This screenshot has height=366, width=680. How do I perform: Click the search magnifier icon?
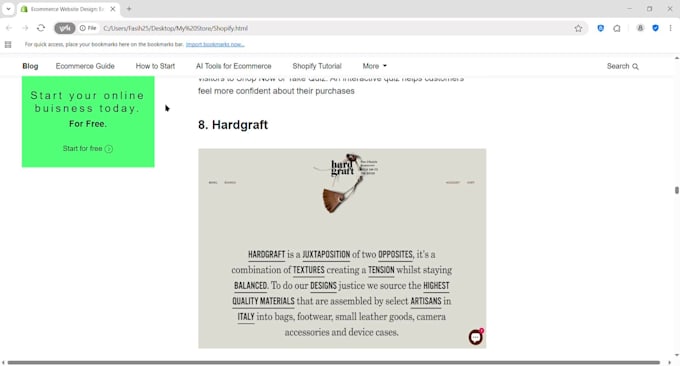(x=635, y=66)
